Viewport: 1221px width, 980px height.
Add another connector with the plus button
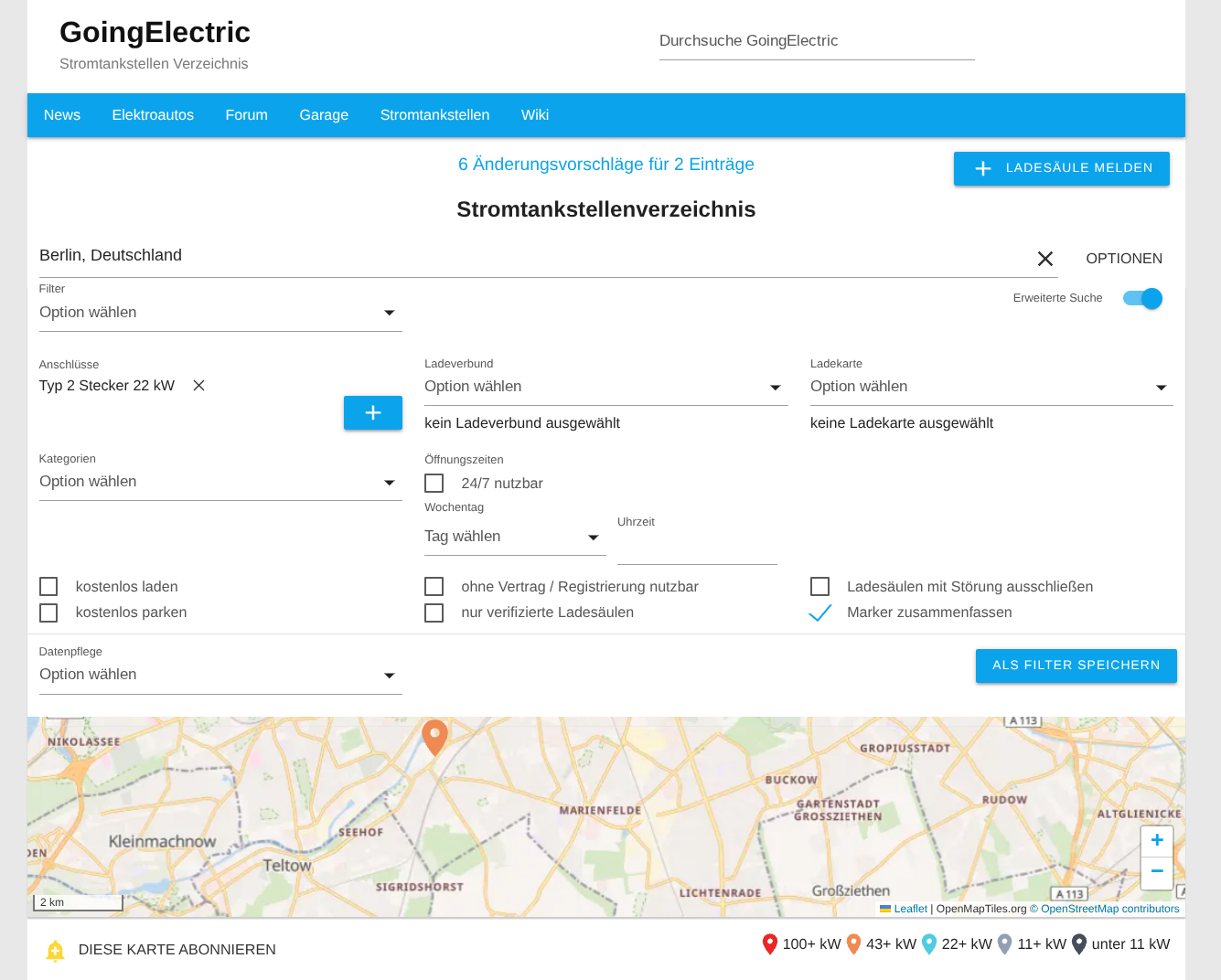[372, 412]
